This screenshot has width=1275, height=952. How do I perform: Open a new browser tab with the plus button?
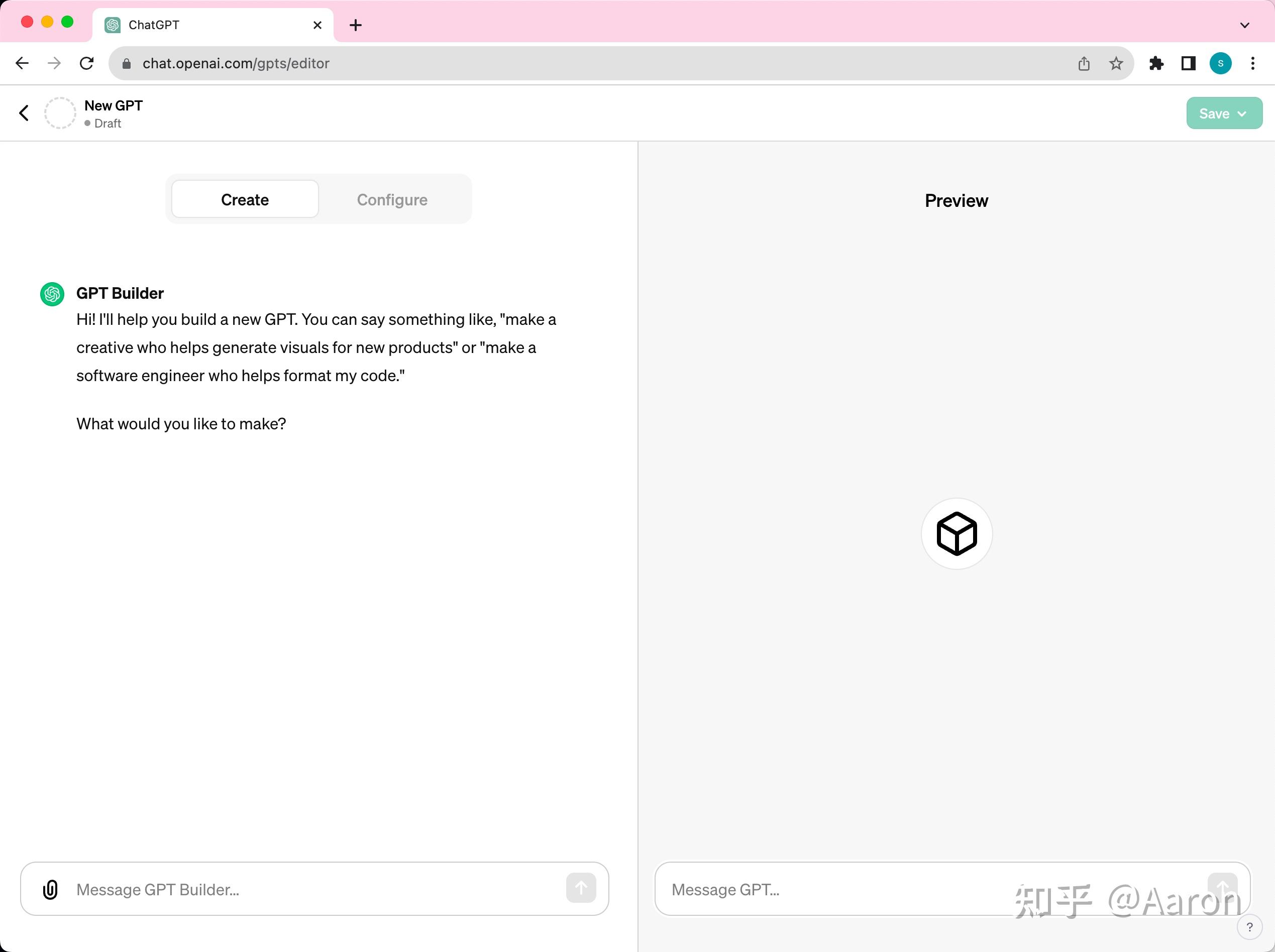coord(356,25)
